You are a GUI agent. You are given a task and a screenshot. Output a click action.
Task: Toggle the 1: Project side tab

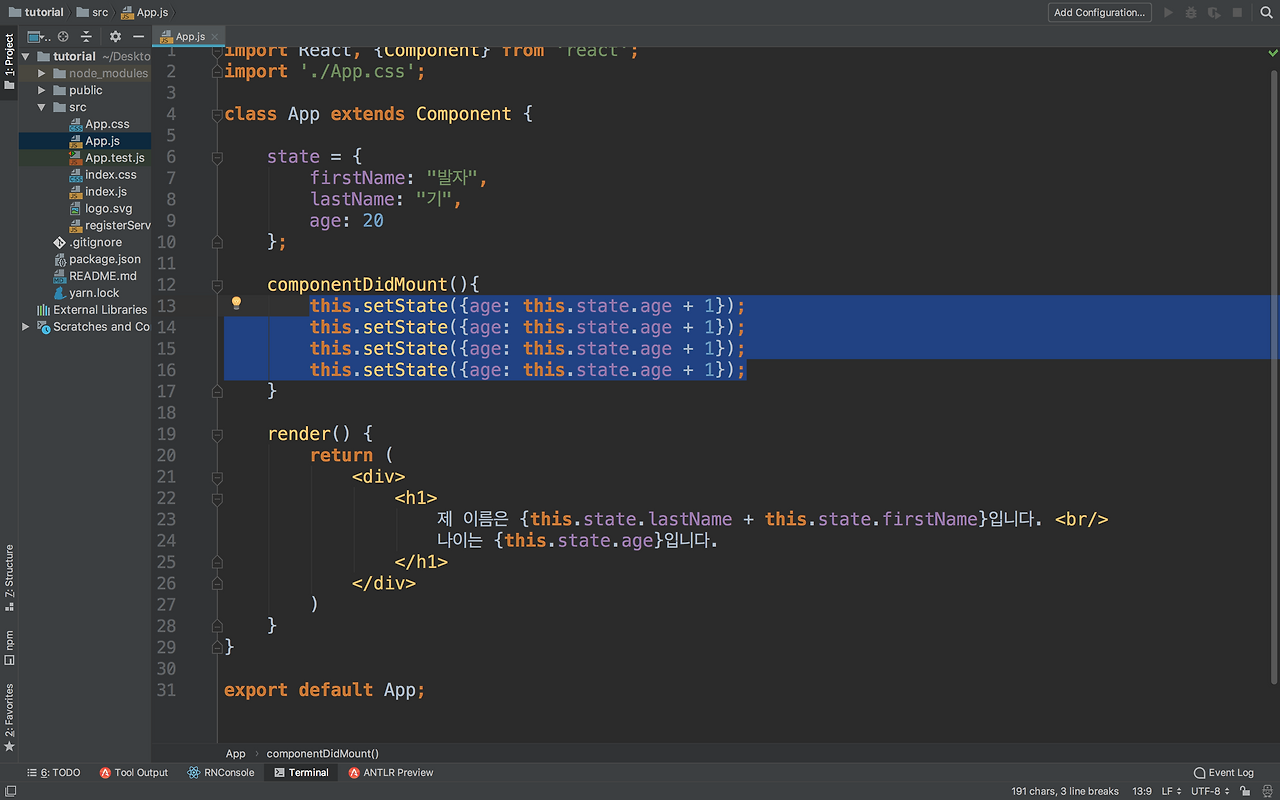pyautogui.click(x=9, y=63)
